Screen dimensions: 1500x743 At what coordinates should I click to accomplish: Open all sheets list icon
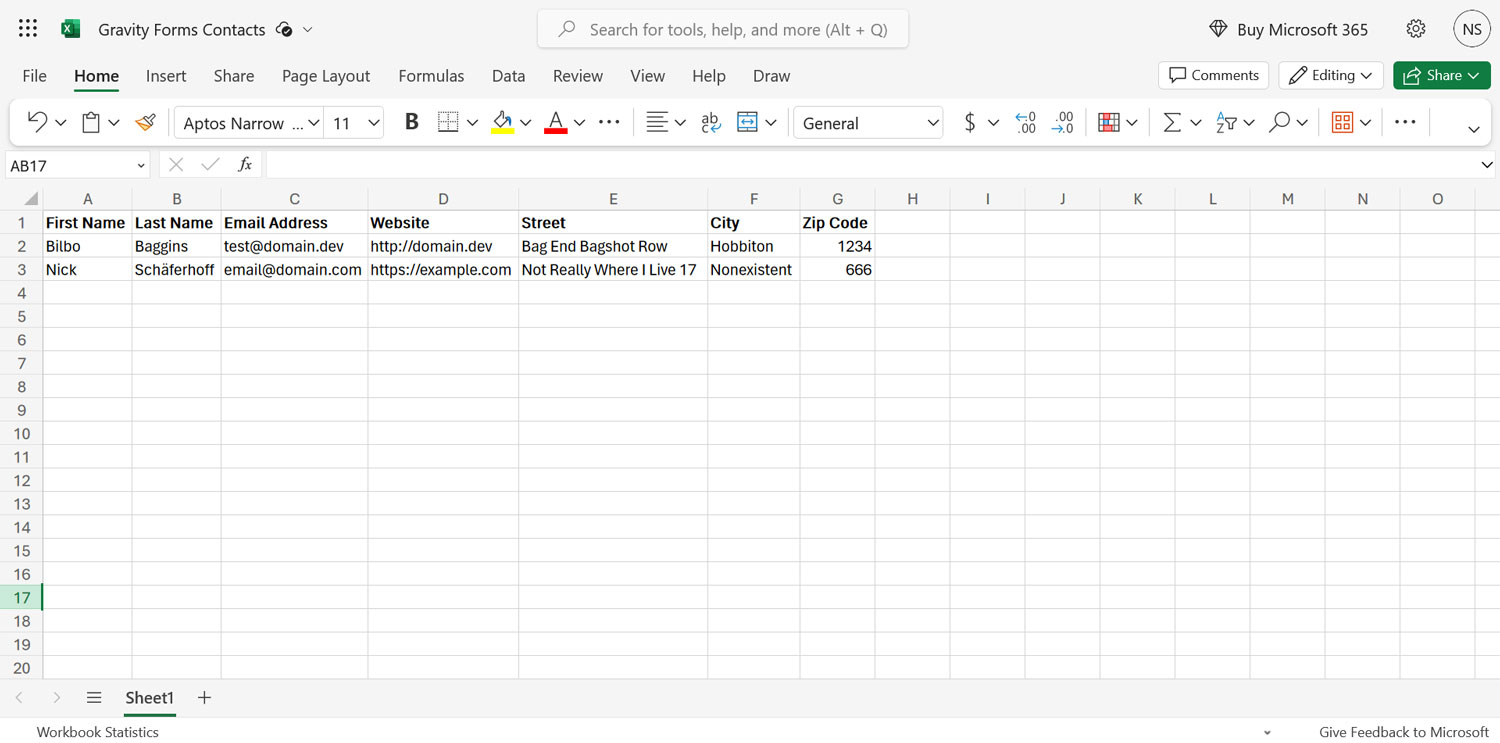94,697
